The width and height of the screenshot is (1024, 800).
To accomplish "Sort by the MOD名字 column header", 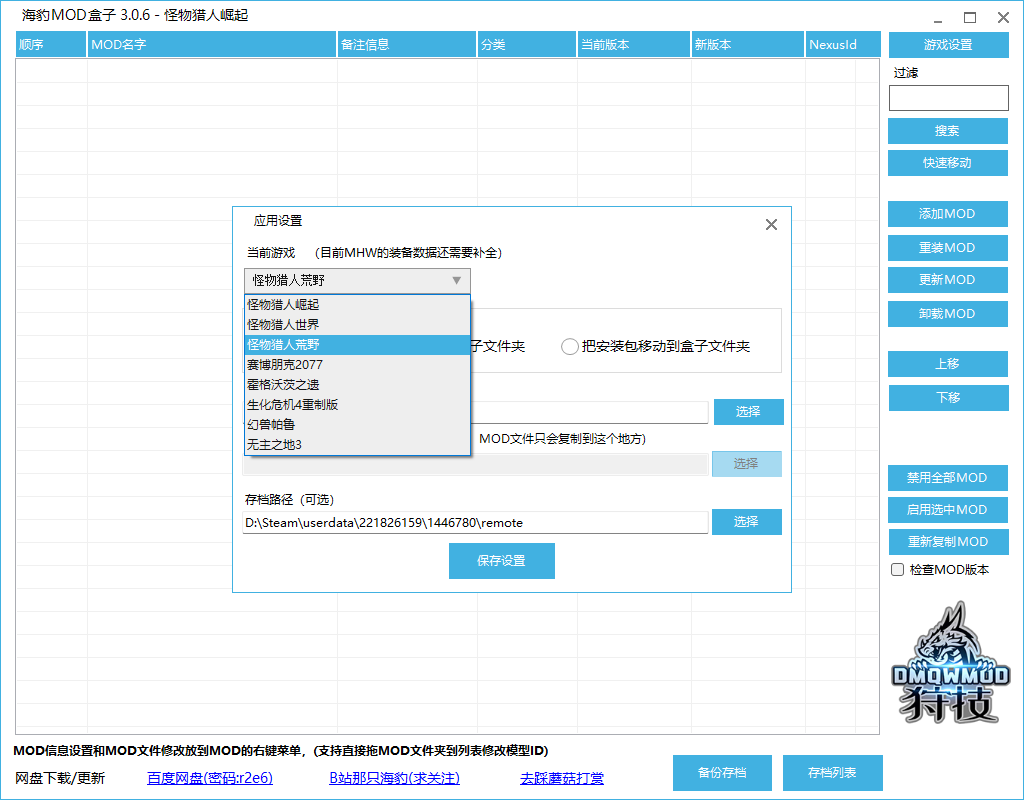I will point(212,44).
